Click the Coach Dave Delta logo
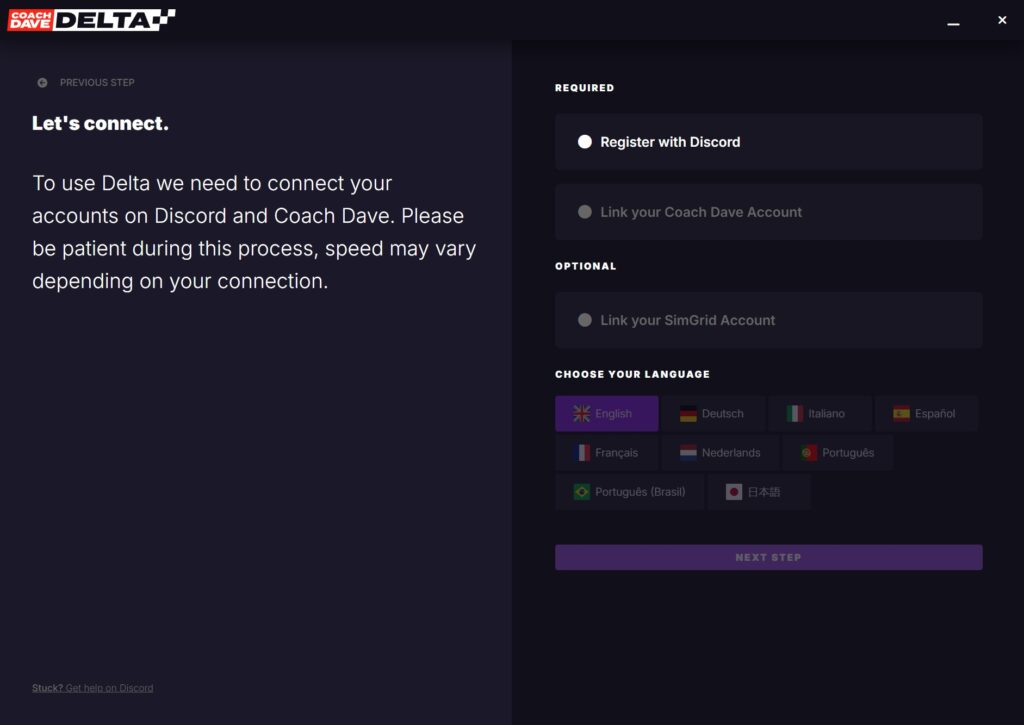The width and height of the screenshot is (1024, 725). 91,20
